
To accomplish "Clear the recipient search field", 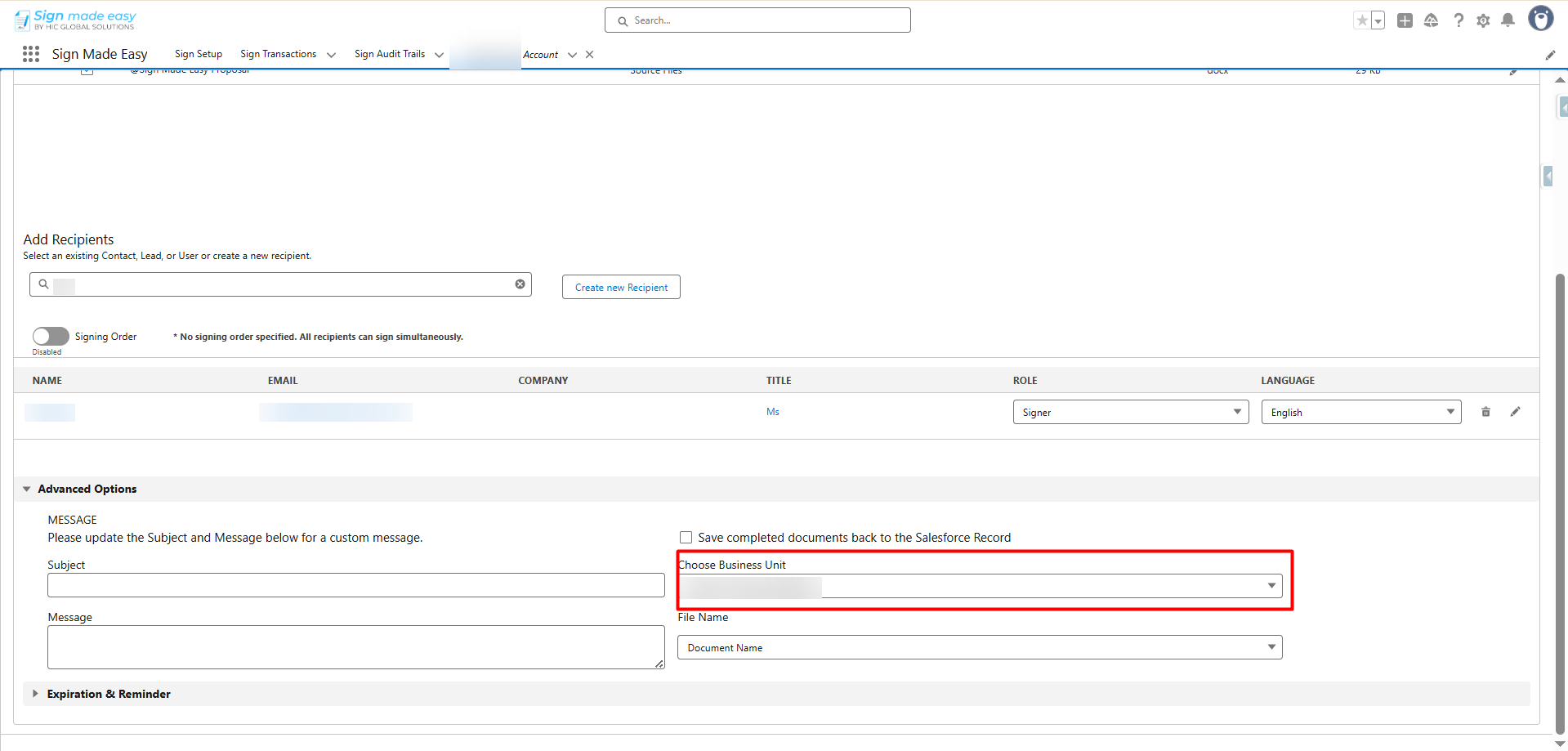I will (x=520, y=284).
